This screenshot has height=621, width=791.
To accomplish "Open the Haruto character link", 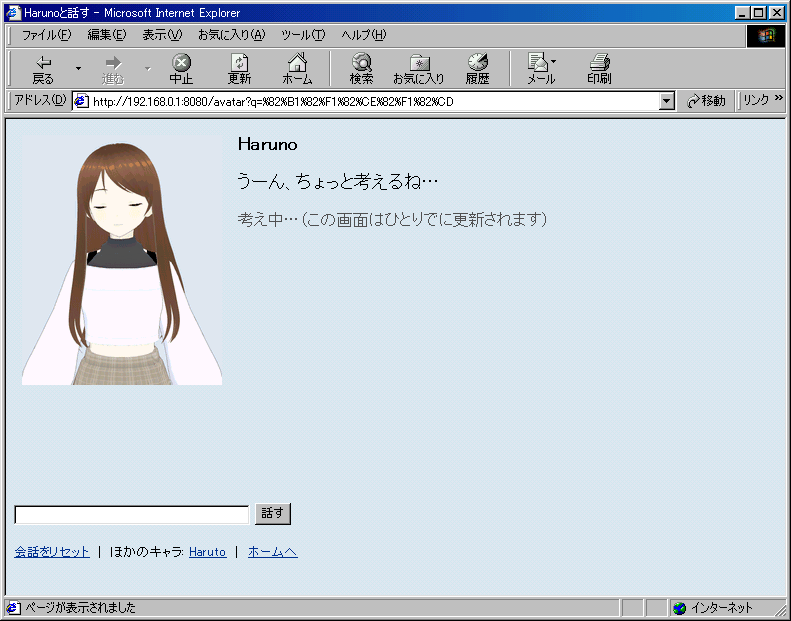I will click(207, 552).
